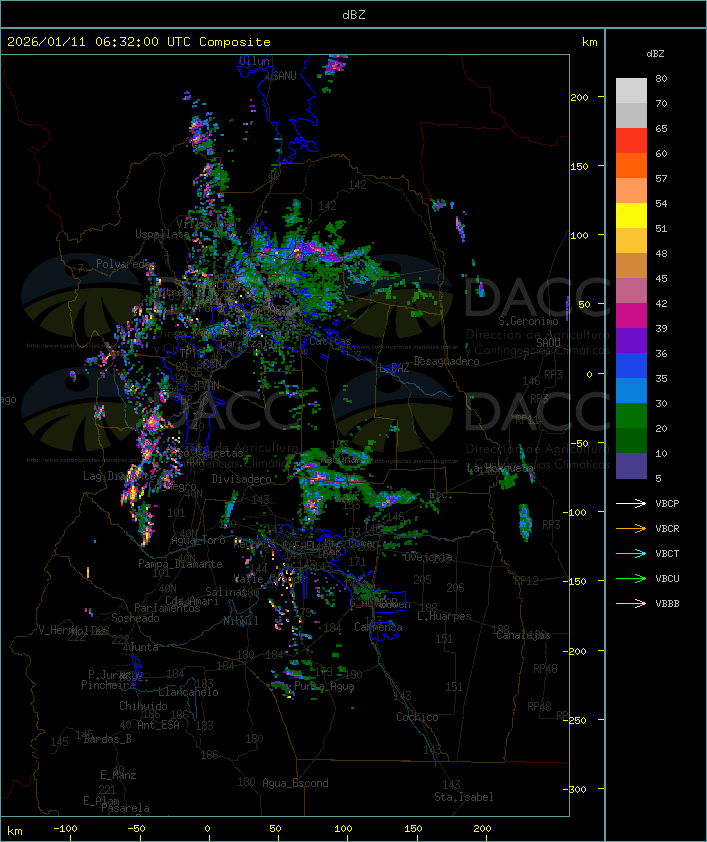
Task: Select the Sta.Isabel label on the map
Action: (463, 797)
